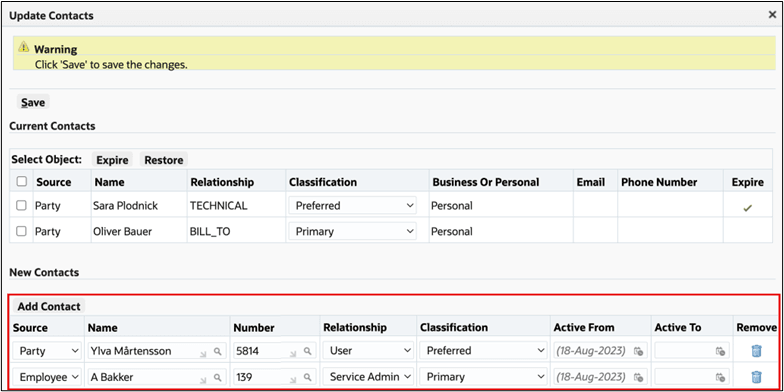Click Personal value in Sara Plodnick row
This screenshot has width=784, height=392.
(452, 206)
